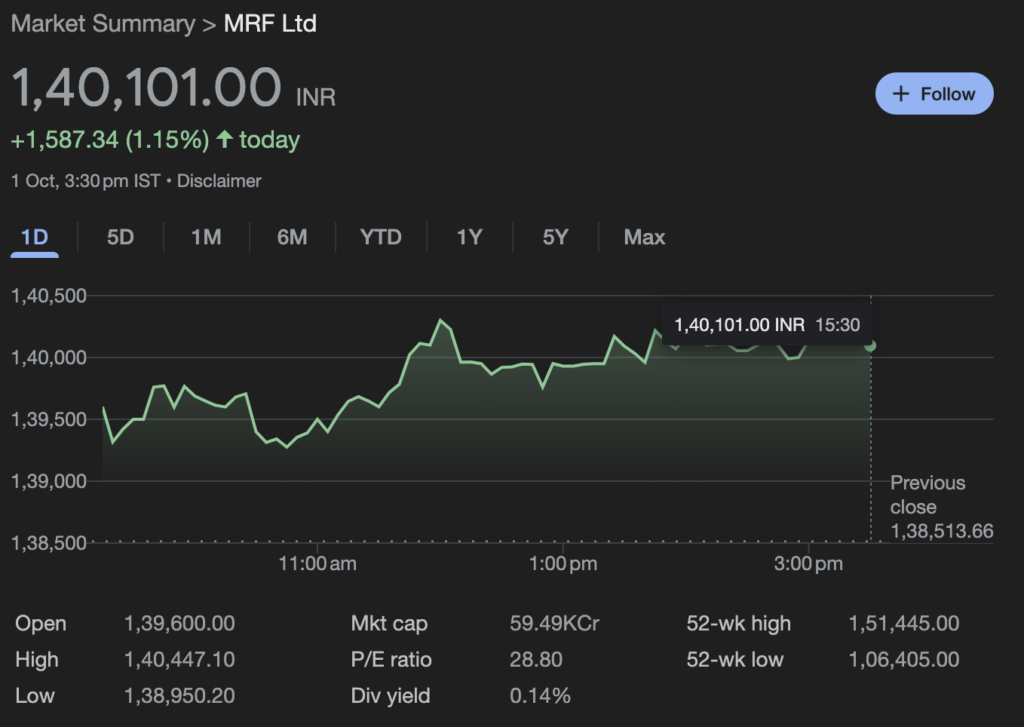Click the Open value 1,39,600.00
The image size is (1024, 727).
[180, 623]
